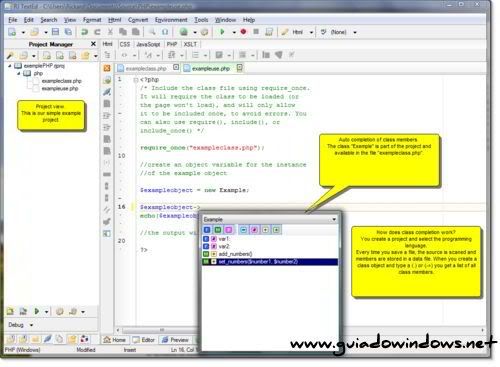The height and width of the screenshot is (367, 500).
Task: Switch to the exampleclass.php tab
Action: (146, 68)
